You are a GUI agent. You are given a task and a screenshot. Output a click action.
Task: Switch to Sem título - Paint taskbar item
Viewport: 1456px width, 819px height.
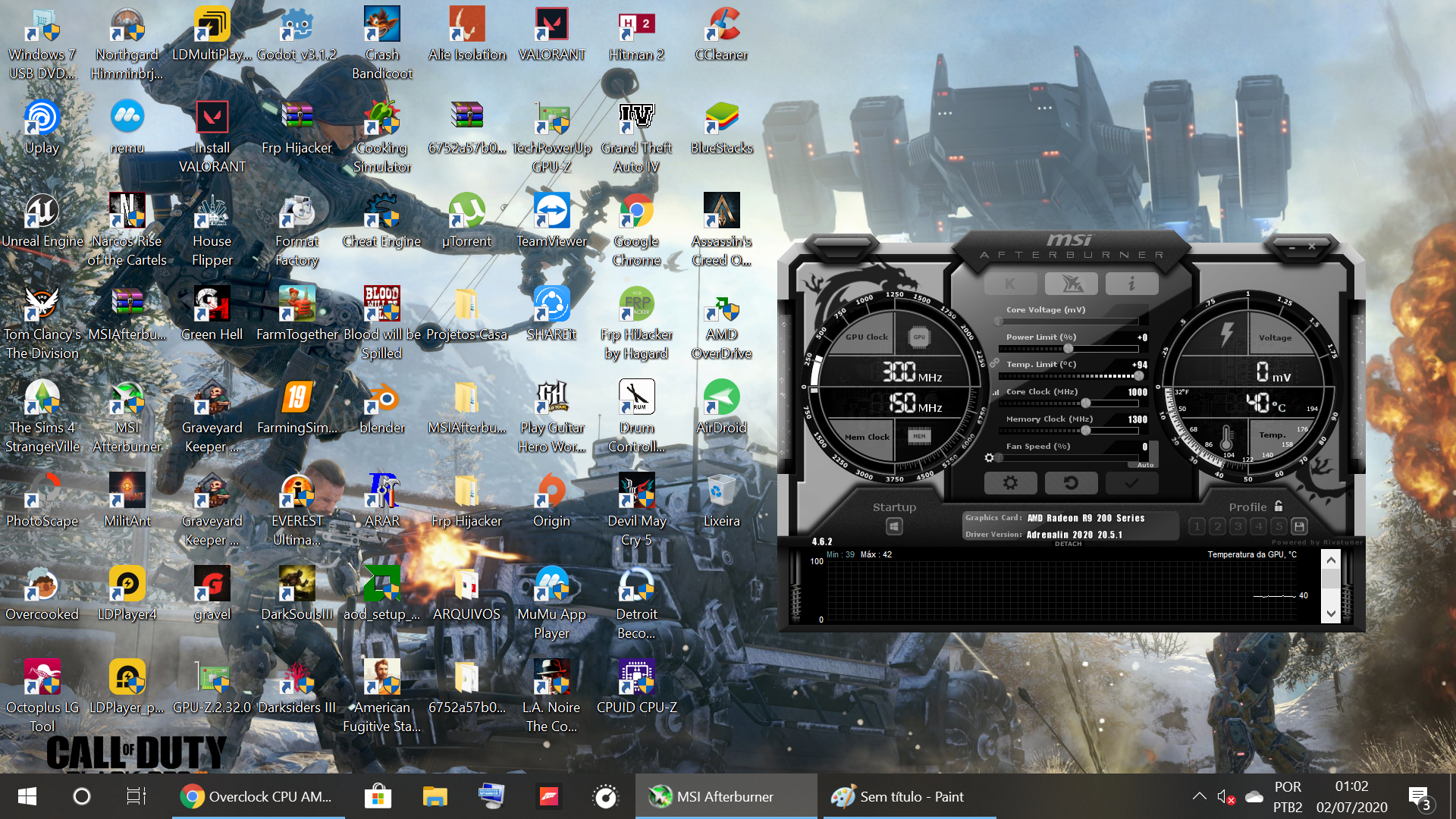(910, 796)
